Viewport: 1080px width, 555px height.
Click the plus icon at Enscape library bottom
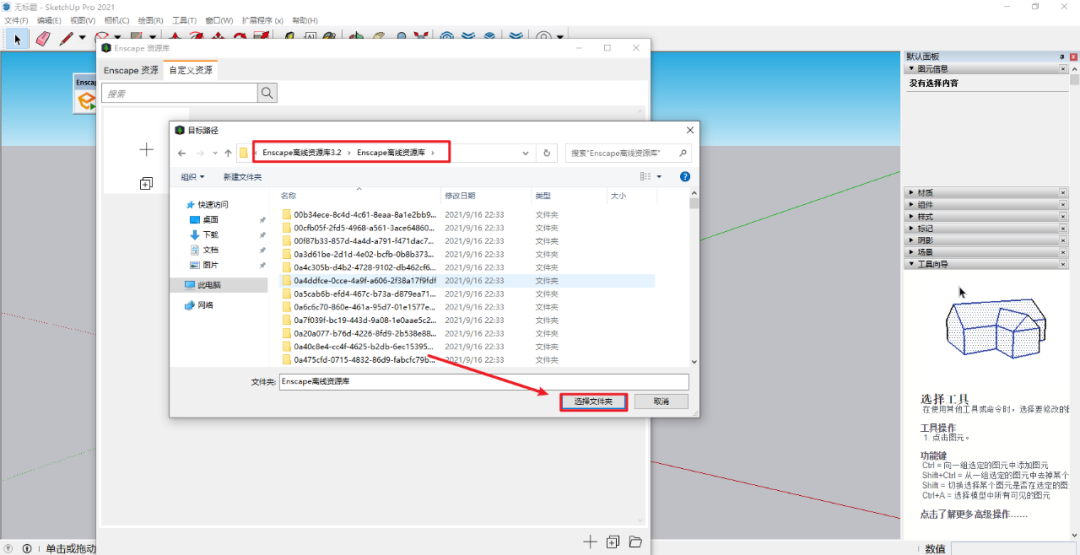(x=589, y=542)
